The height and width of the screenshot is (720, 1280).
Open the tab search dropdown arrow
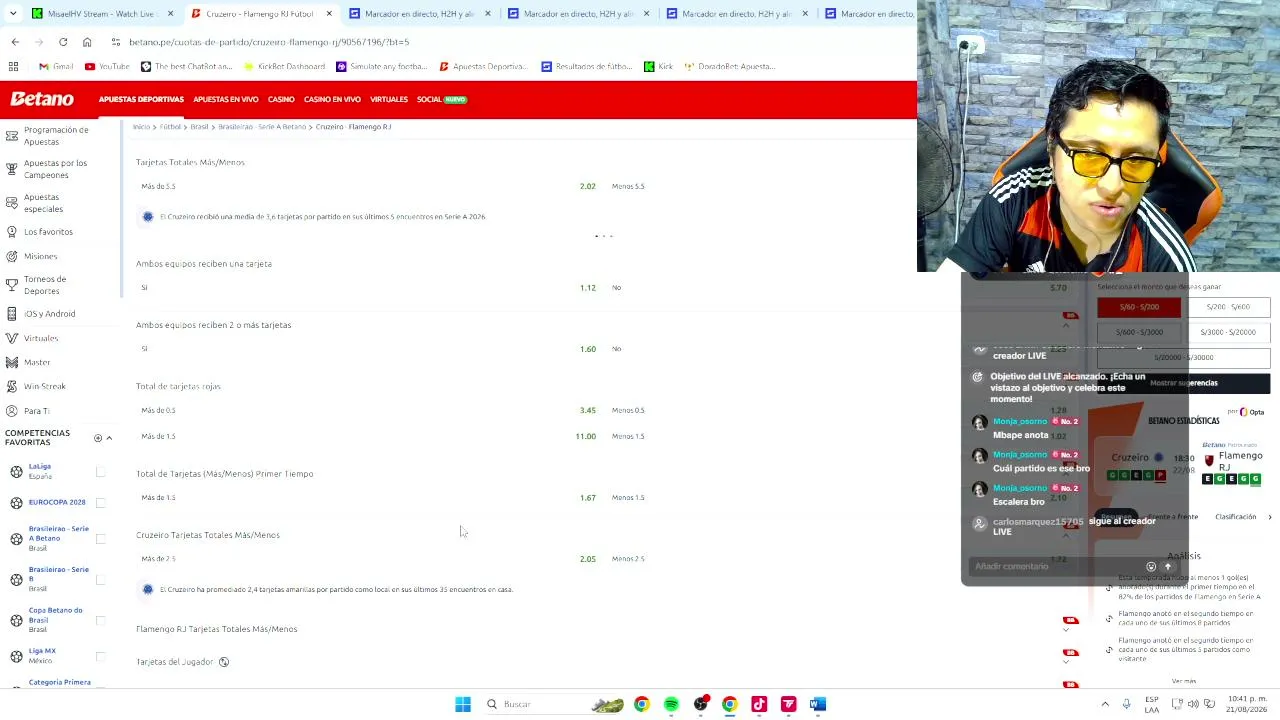(x=14, y=14)
